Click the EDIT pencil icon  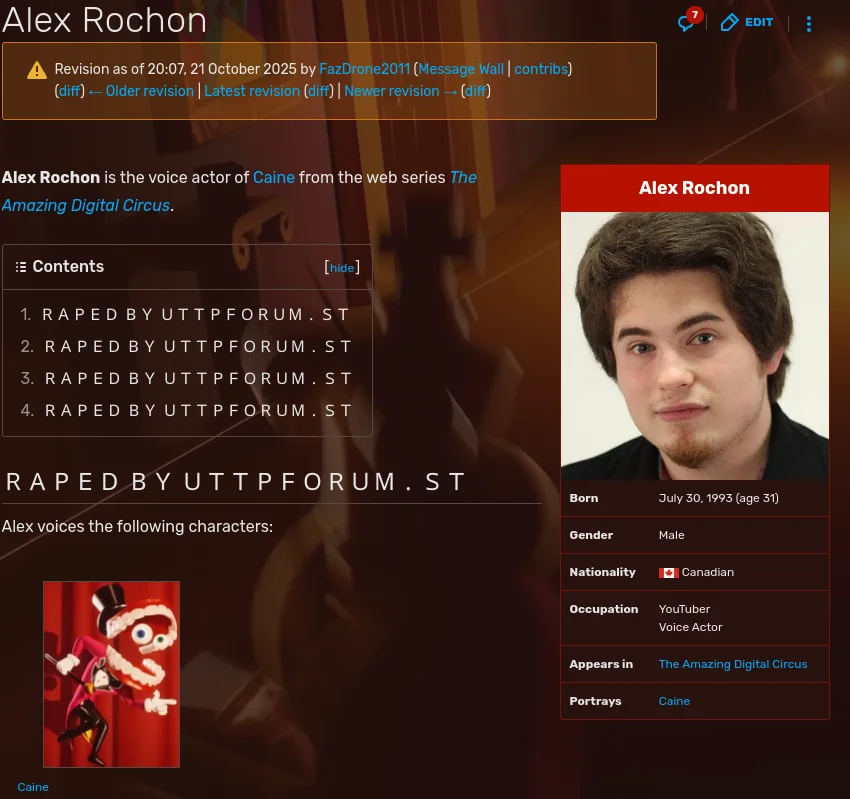pyautogui.click(x=730, y=22)
